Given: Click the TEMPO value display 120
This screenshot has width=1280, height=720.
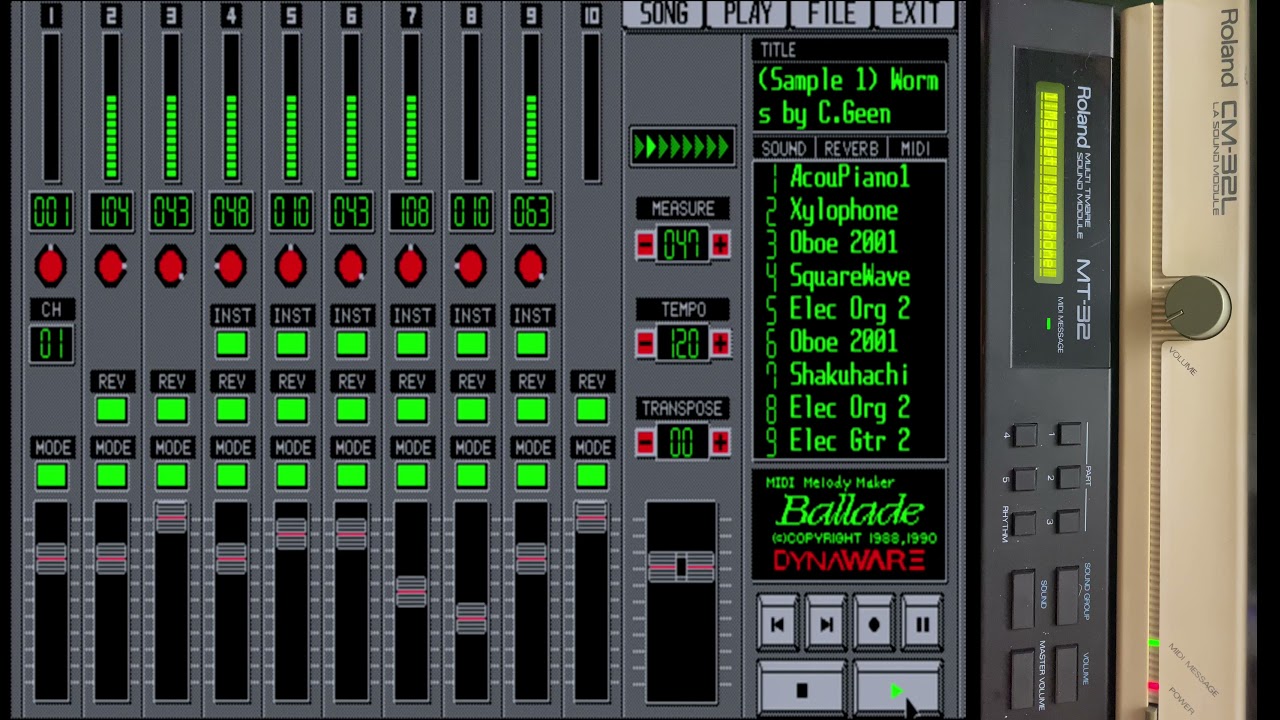Looking at the screenshot, I should (683, 344).
